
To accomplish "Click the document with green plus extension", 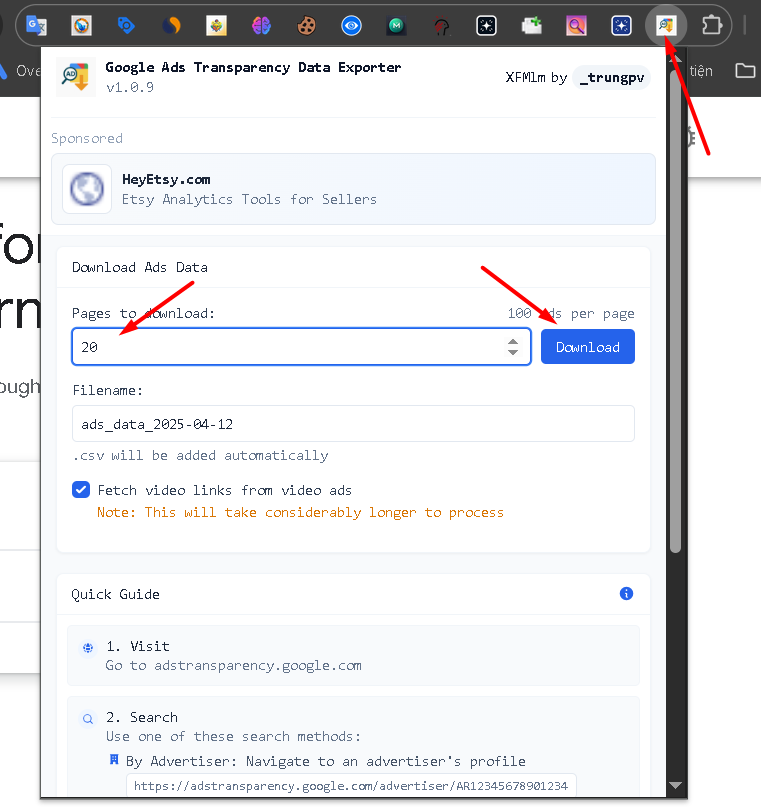I will [532, 25].
